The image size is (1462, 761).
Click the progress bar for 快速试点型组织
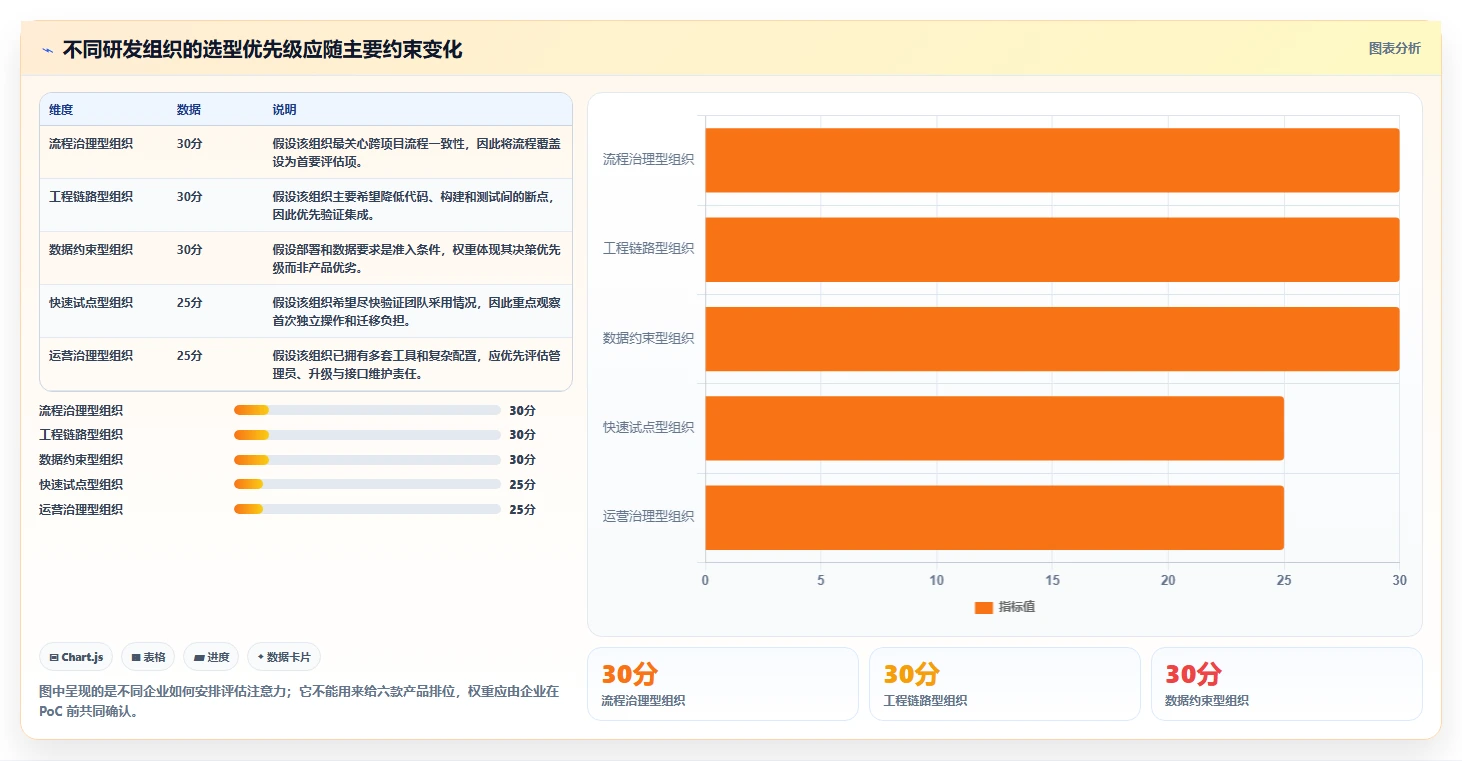(367, 484)
